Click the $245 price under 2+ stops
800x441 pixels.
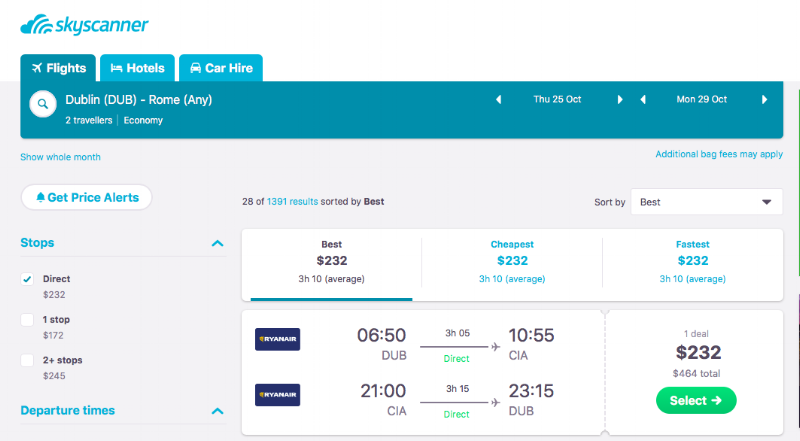(54, 376)
